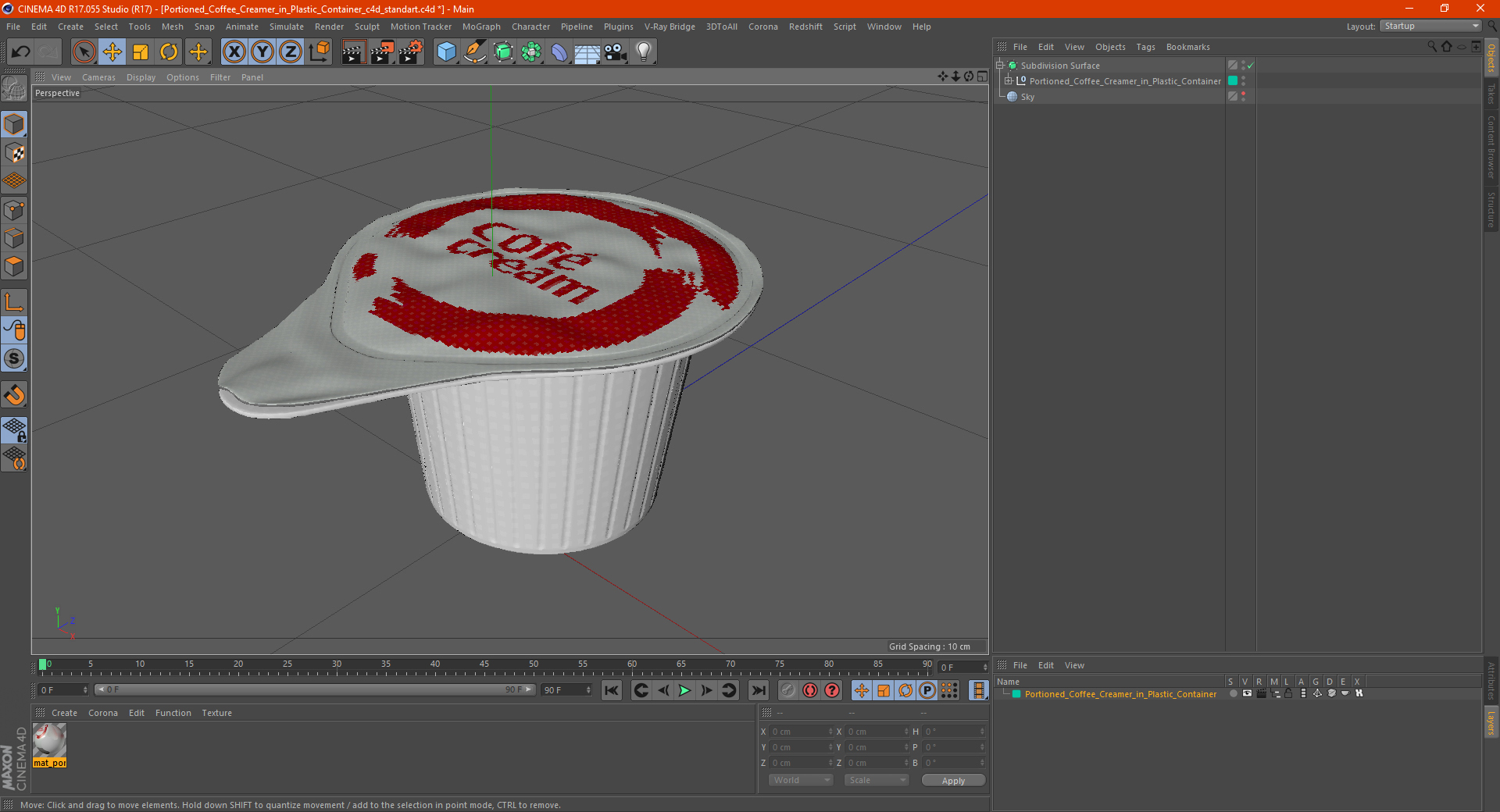This screenshot has width=1500, height=812.
Task: Open the V-Ray Bridge menu
Action: point(670,27)
